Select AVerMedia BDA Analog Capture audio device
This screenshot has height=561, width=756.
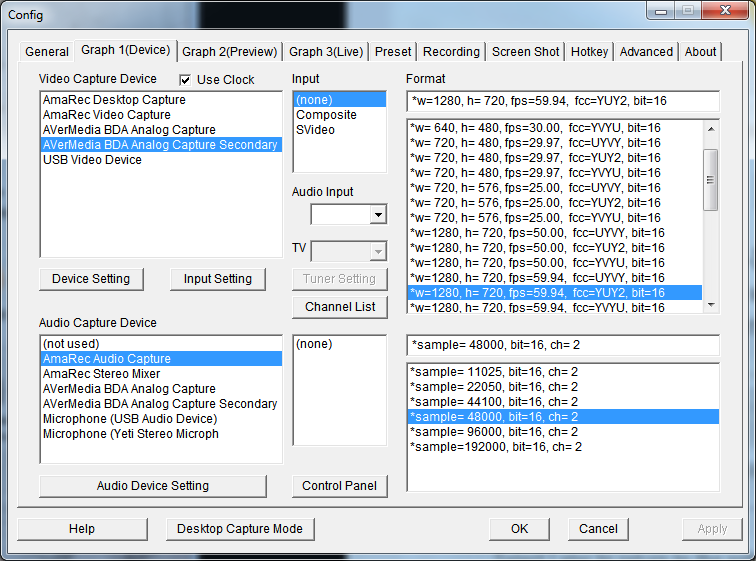[161, 388]
